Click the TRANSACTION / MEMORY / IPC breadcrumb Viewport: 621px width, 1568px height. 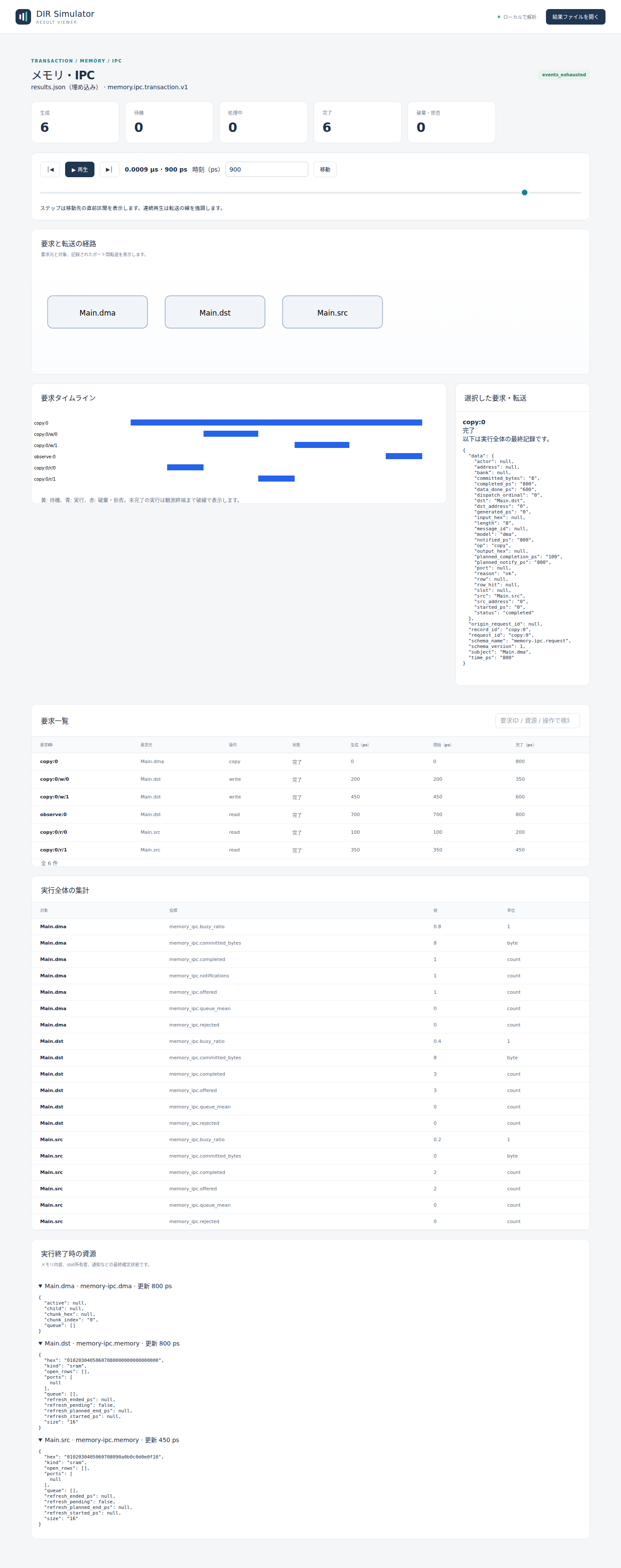coord(76,61)
